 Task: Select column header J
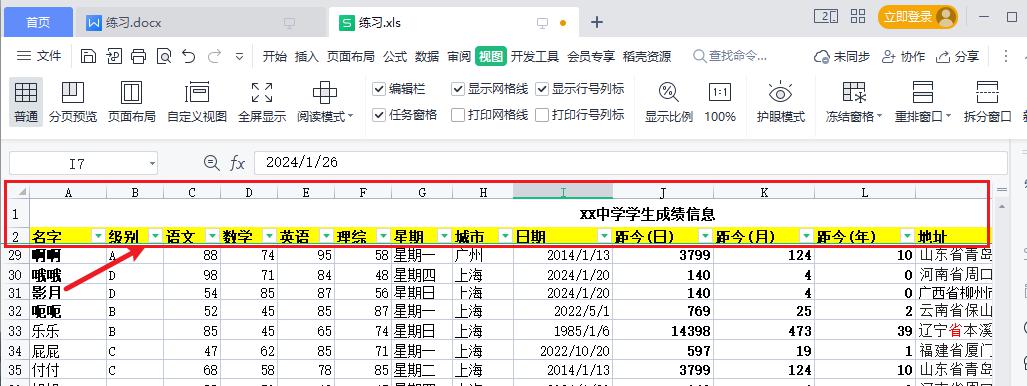point(663,192)
